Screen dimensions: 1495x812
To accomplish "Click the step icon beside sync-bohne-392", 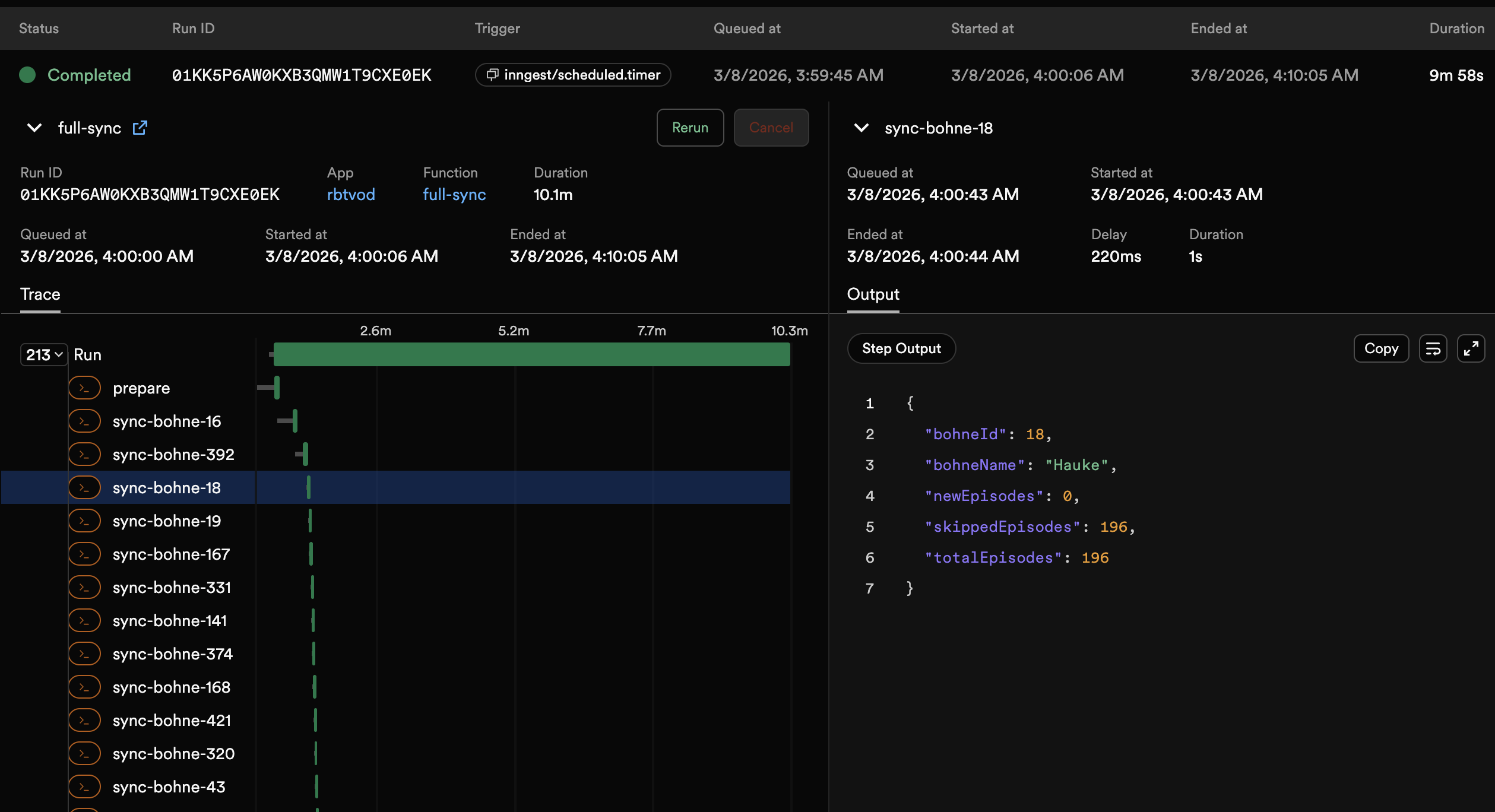I will 84,455.
